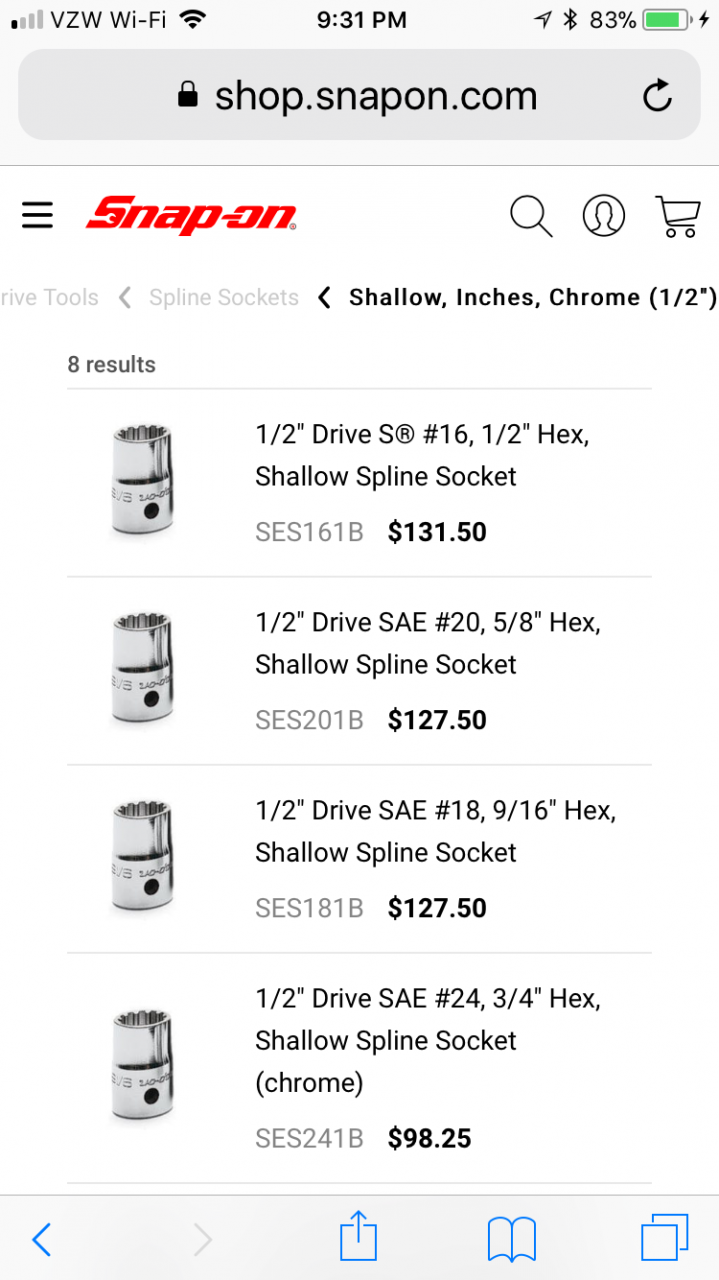The width and height of the screenshot is (719, 1280).
Task: Show open Safari tabs
Action: [x=665, y=1239]
